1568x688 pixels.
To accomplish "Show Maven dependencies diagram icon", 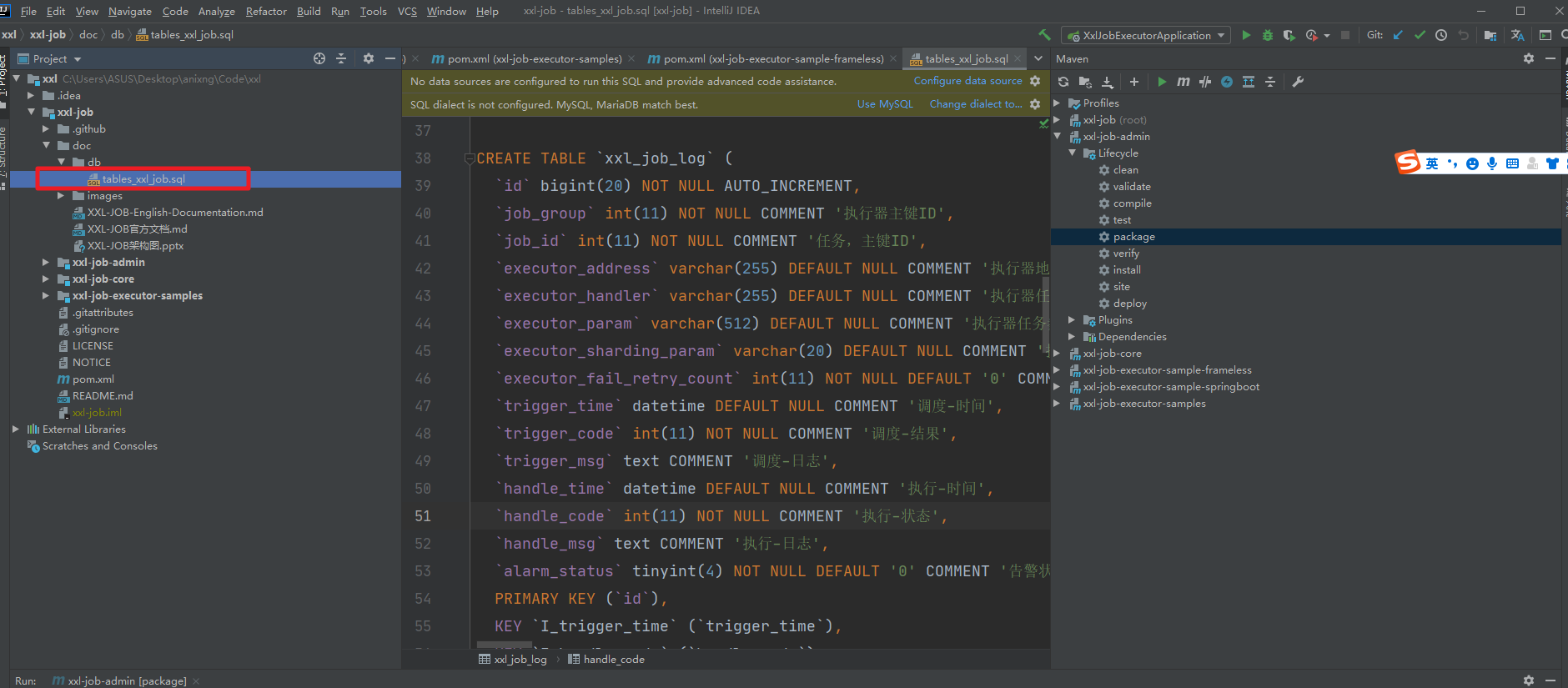I will (1249, 82).
